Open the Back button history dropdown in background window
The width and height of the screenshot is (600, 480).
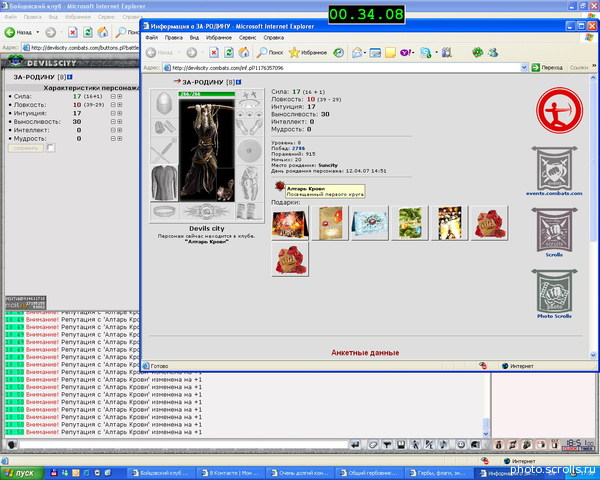[38, 32]
